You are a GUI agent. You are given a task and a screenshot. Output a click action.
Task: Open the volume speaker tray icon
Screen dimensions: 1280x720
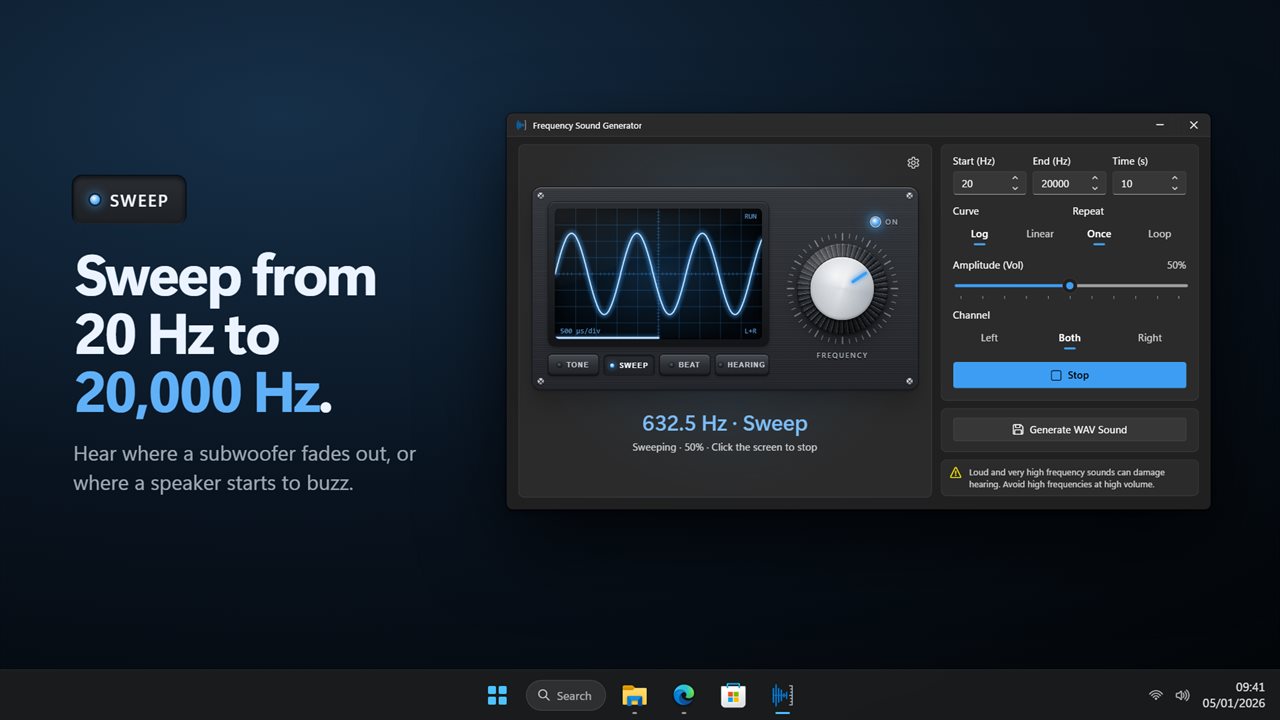(1182, 695)
